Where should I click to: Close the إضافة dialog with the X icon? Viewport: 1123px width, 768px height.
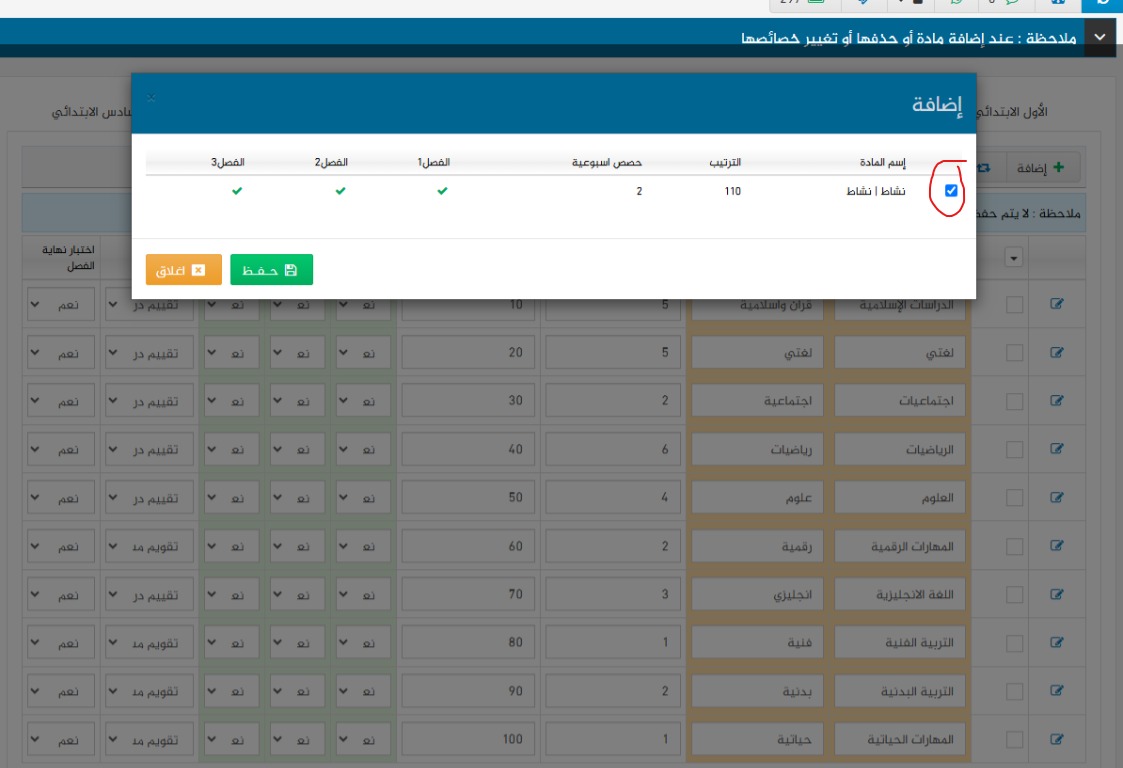click(151, 97)
